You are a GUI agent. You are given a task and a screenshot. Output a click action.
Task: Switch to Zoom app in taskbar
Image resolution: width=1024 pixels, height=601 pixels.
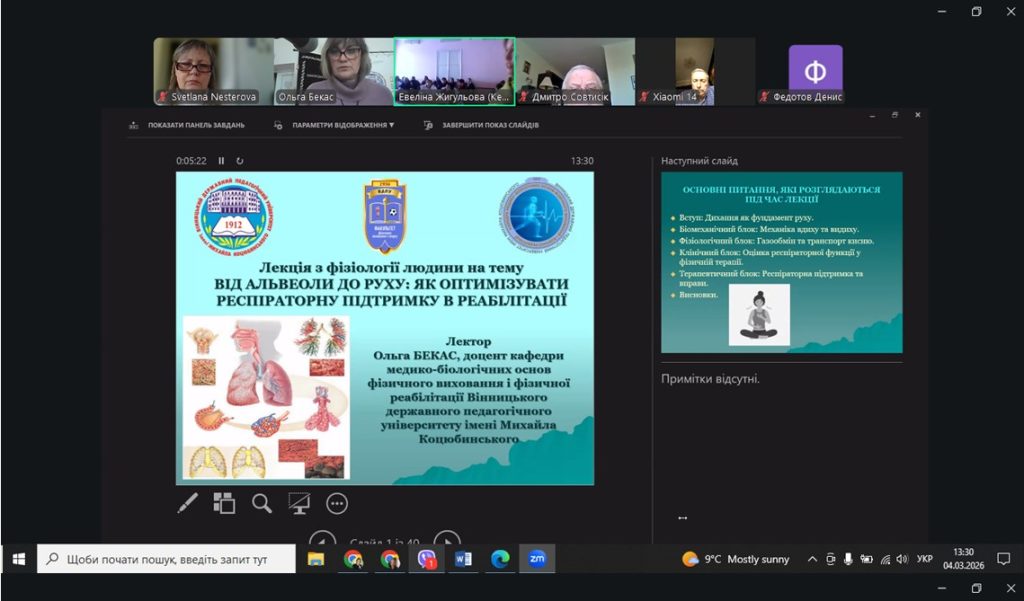pos(537,559)
